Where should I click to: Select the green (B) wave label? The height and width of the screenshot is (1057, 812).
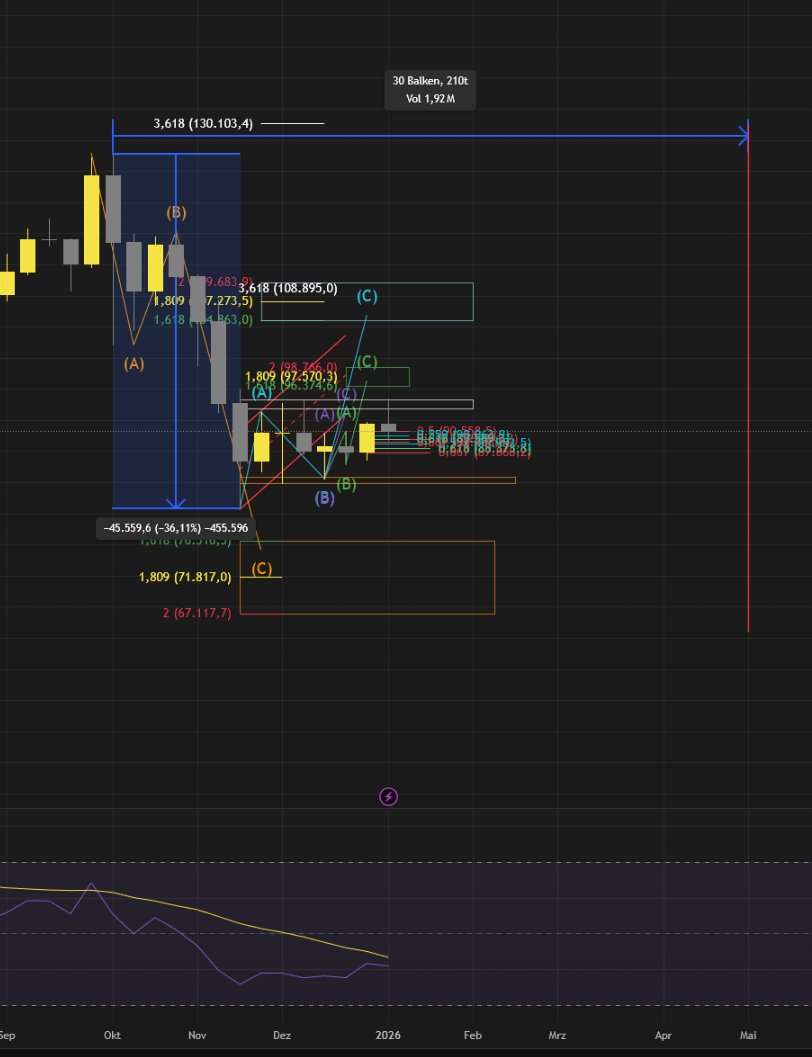(x=346, y=483)
